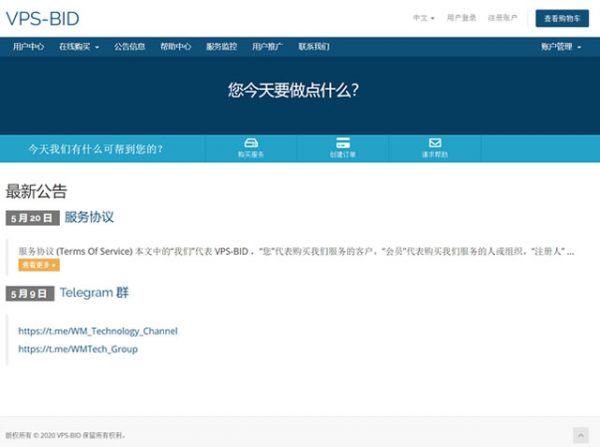Click the 5月20日 date label
This screenshot has width=600, height=447.
[x=33, y=218]
